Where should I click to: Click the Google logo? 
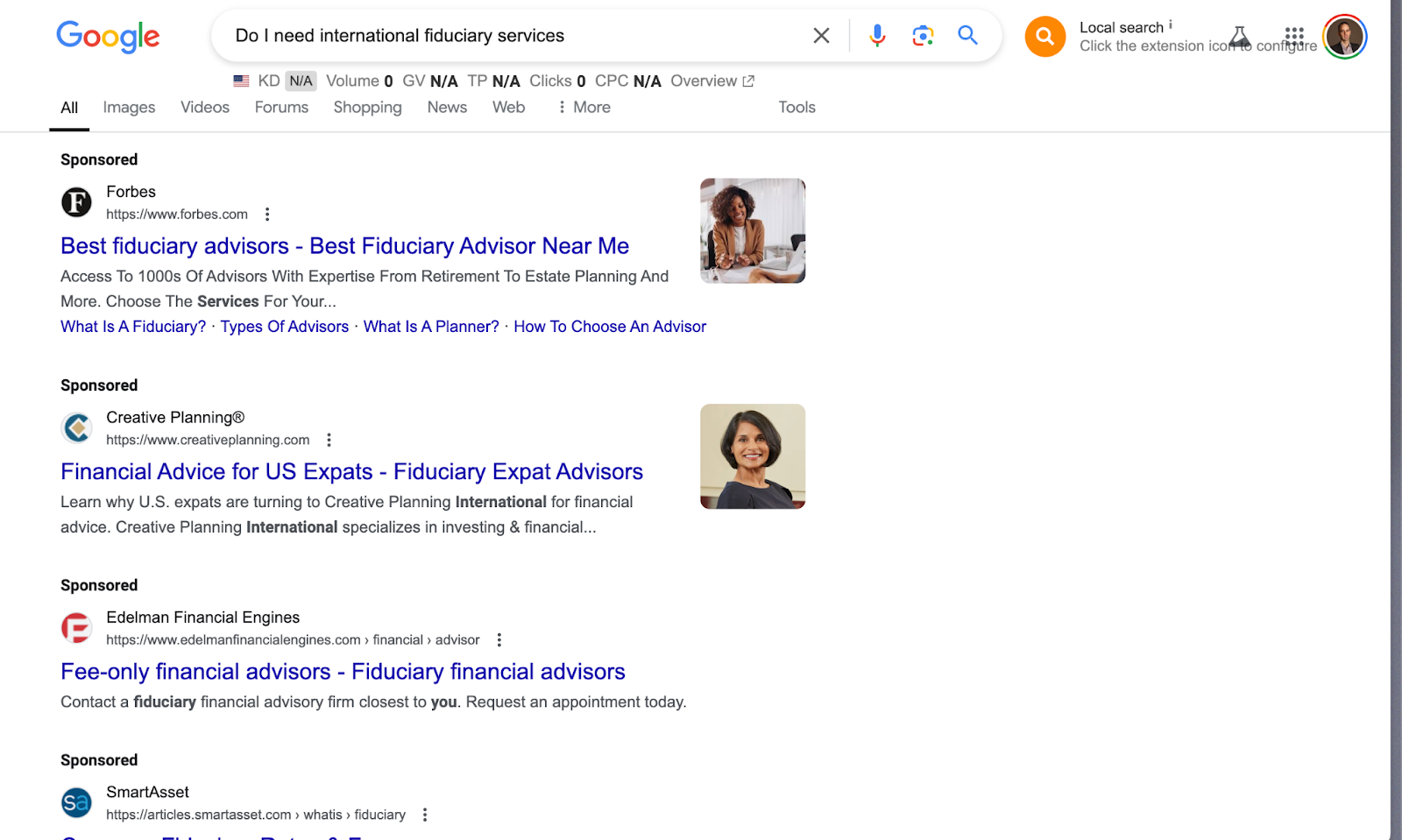pyautogui.click(x=108, y=36)
